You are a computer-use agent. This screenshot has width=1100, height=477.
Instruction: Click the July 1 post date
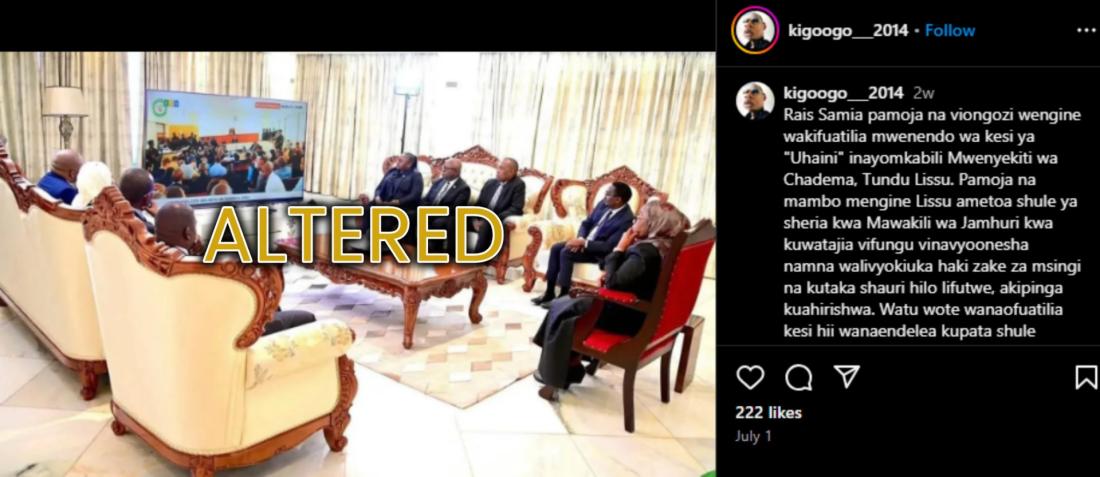pos(753,436)
